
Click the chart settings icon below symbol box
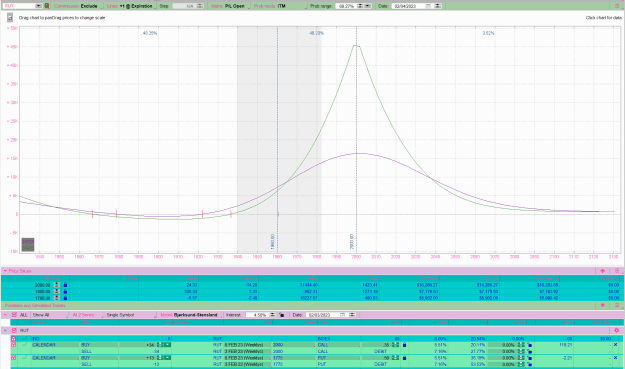tap(10, 18)
